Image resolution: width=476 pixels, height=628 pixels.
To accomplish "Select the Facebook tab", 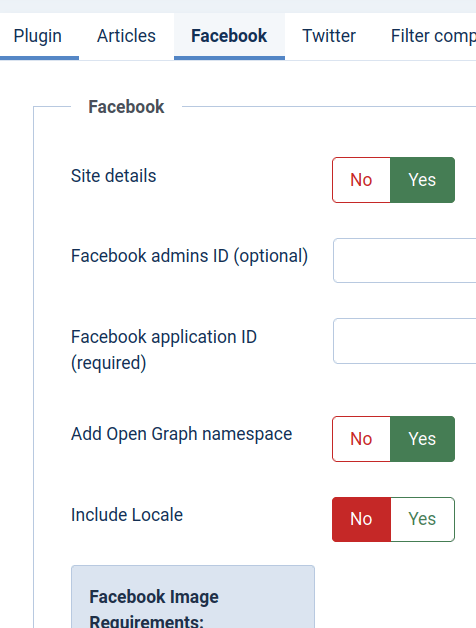I will coord(229,36).
